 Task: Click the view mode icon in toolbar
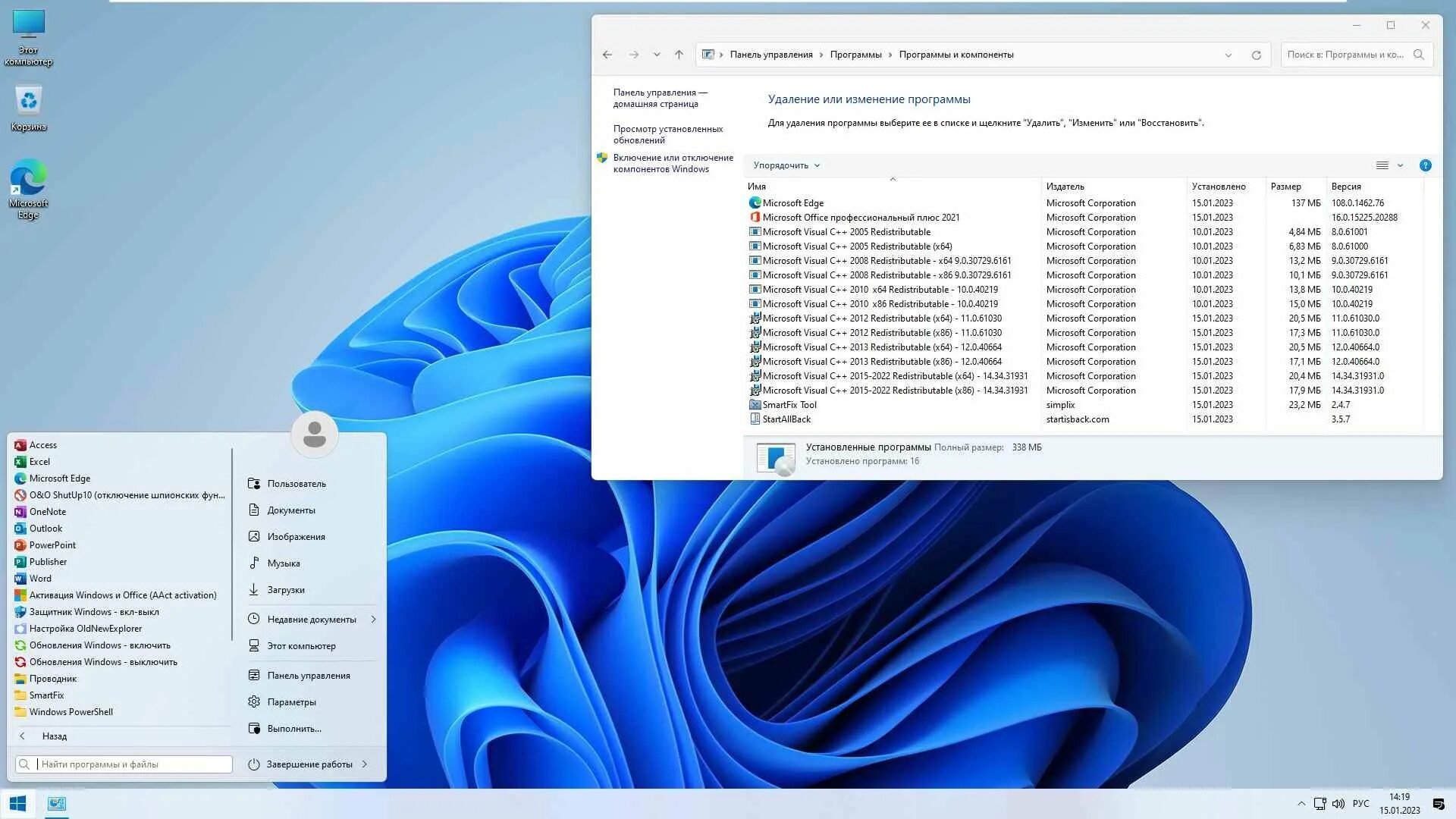tap(1382, 165)
